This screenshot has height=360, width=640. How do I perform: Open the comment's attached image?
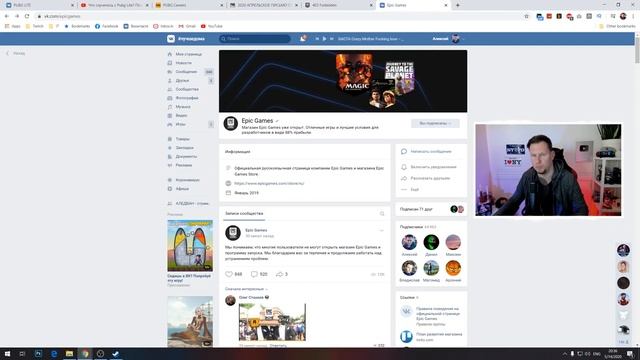click(272, 322)
